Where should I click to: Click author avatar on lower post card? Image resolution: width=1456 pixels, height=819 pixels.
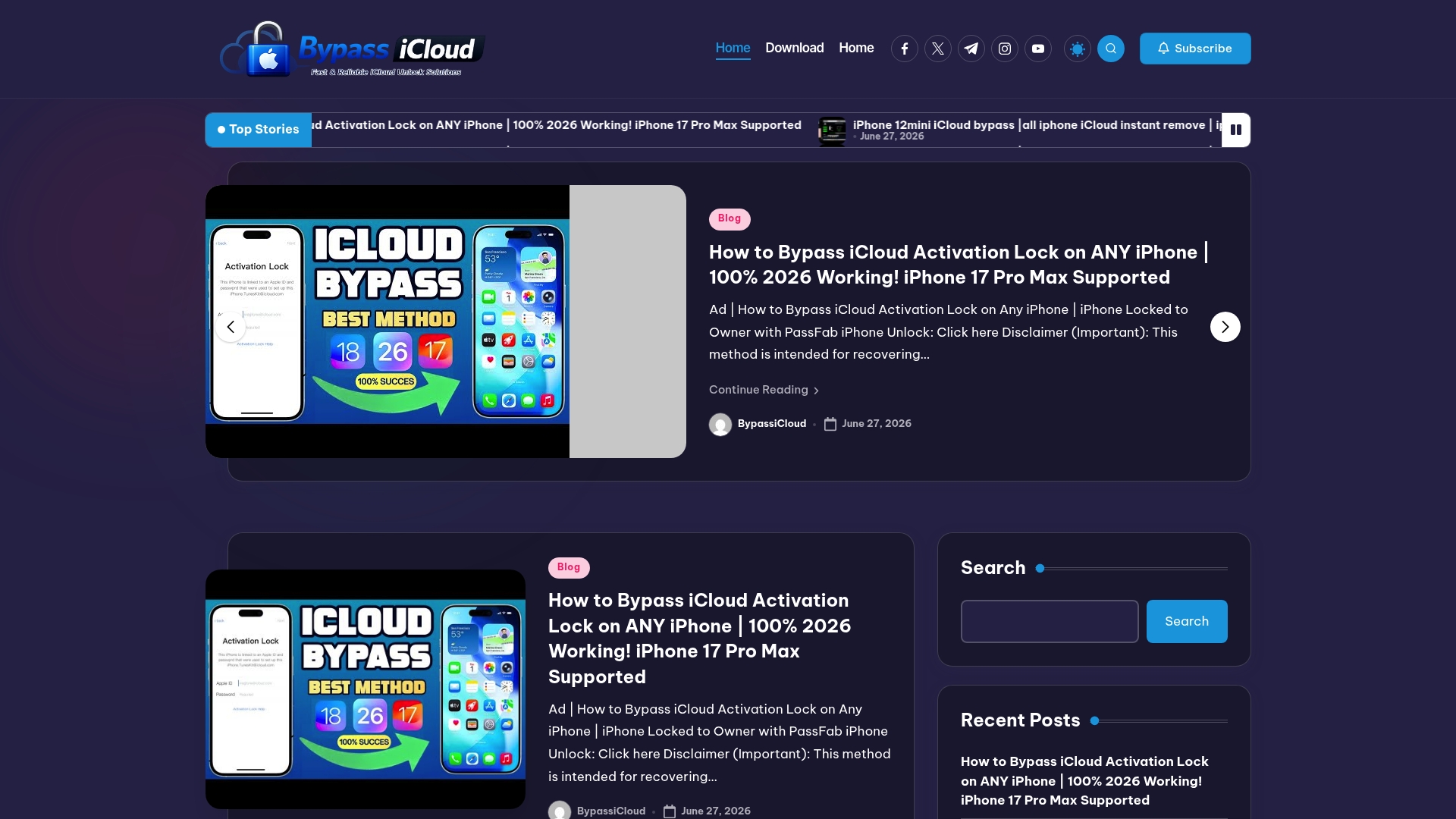pyautogui.click(x=560, y=811)
